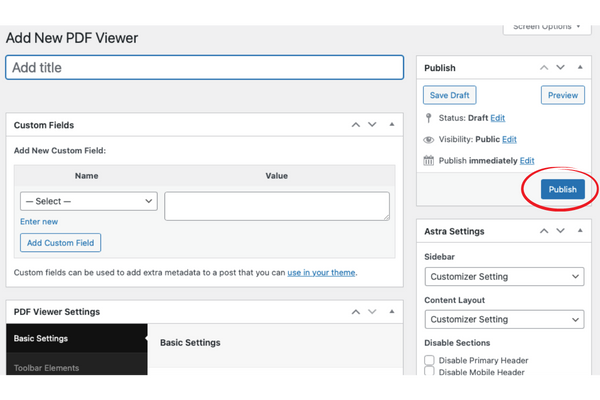Enable Disable Primary Header checkbox
The height and width of the screenshot is (400, 600).
tap(429, 360)
